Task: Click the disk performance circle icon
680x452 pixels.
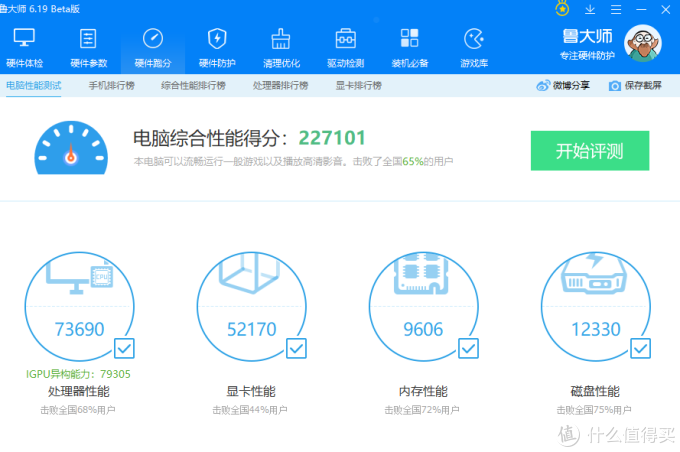Action: coord(596,306)
